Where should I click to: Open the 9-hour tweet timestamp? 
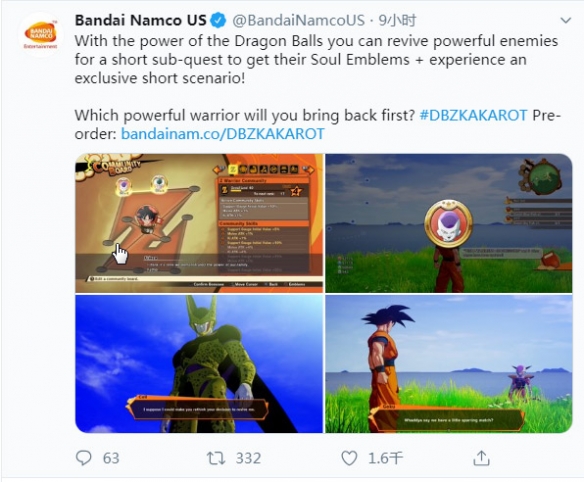click(x=397, y=20)
